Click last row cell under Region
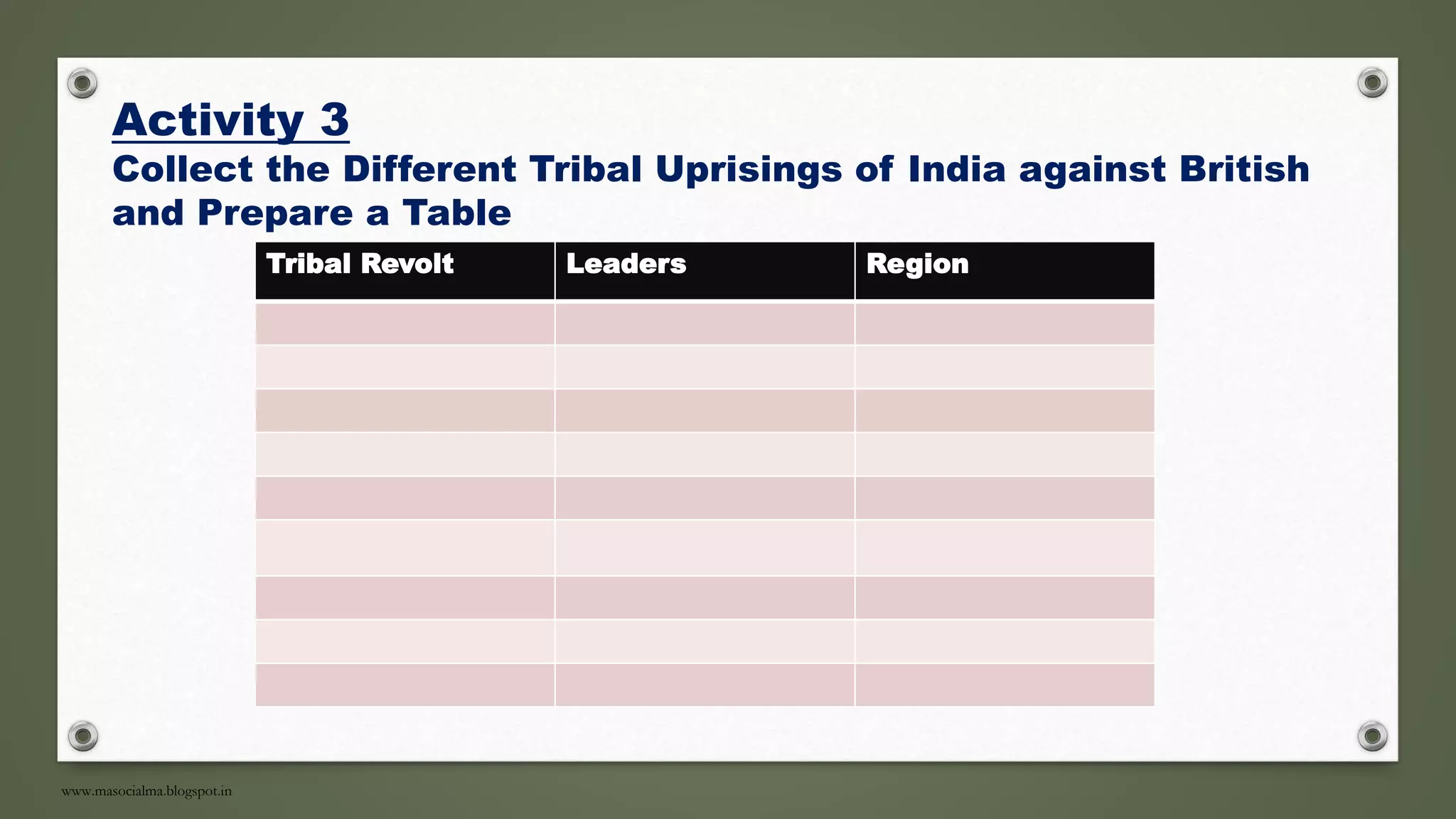1456x819 pixels. pyautogui.click(x=1005, y=685)
